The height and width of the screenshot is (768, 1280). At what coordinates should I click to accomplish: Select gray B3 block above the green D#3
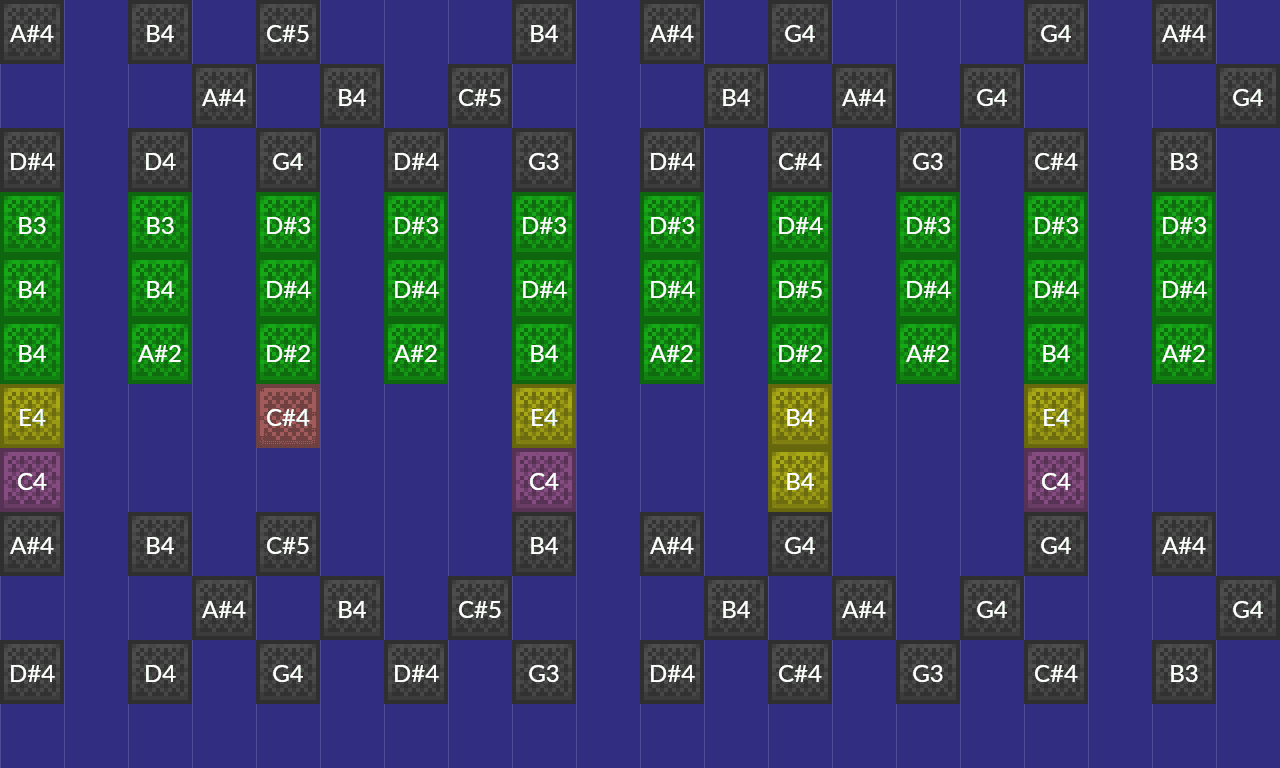pyautogui.click(x=1184, y=161)
